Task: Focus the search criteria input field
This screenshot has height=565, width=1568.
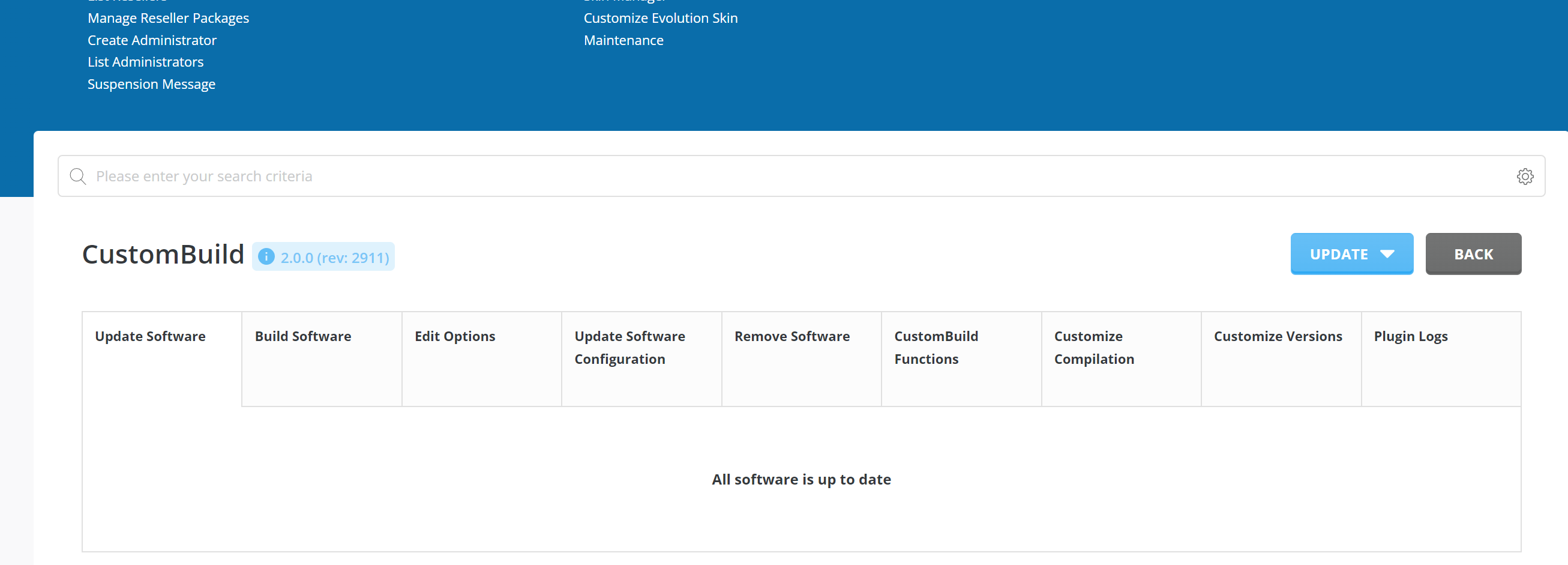Action: 801,177
